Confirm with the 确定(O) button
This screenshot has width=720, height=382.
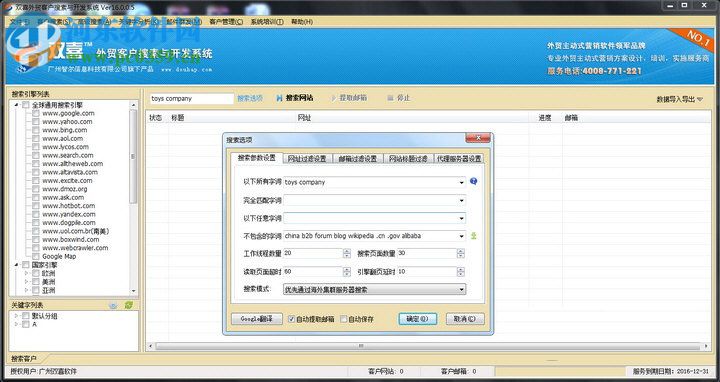[x=417, y=319]
